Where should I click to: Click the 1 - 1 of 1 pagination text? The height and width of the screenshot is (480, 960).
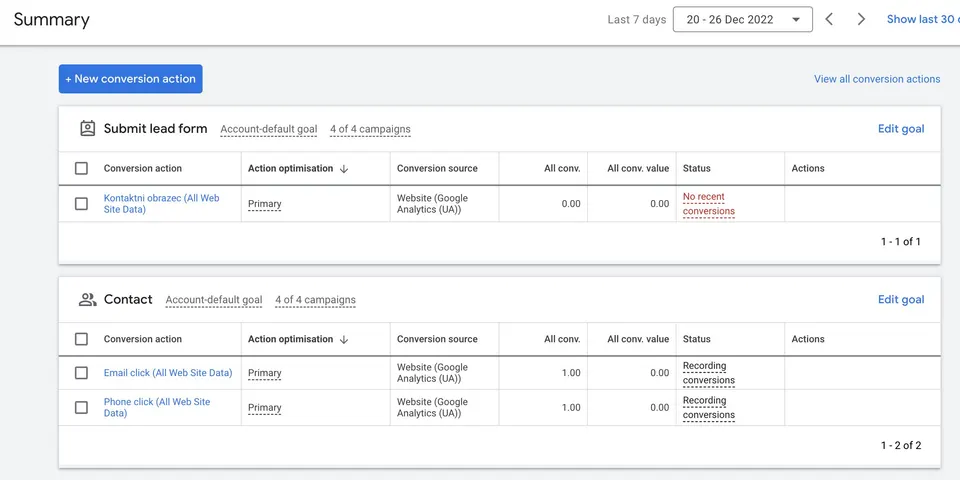(x=901, y=241)
